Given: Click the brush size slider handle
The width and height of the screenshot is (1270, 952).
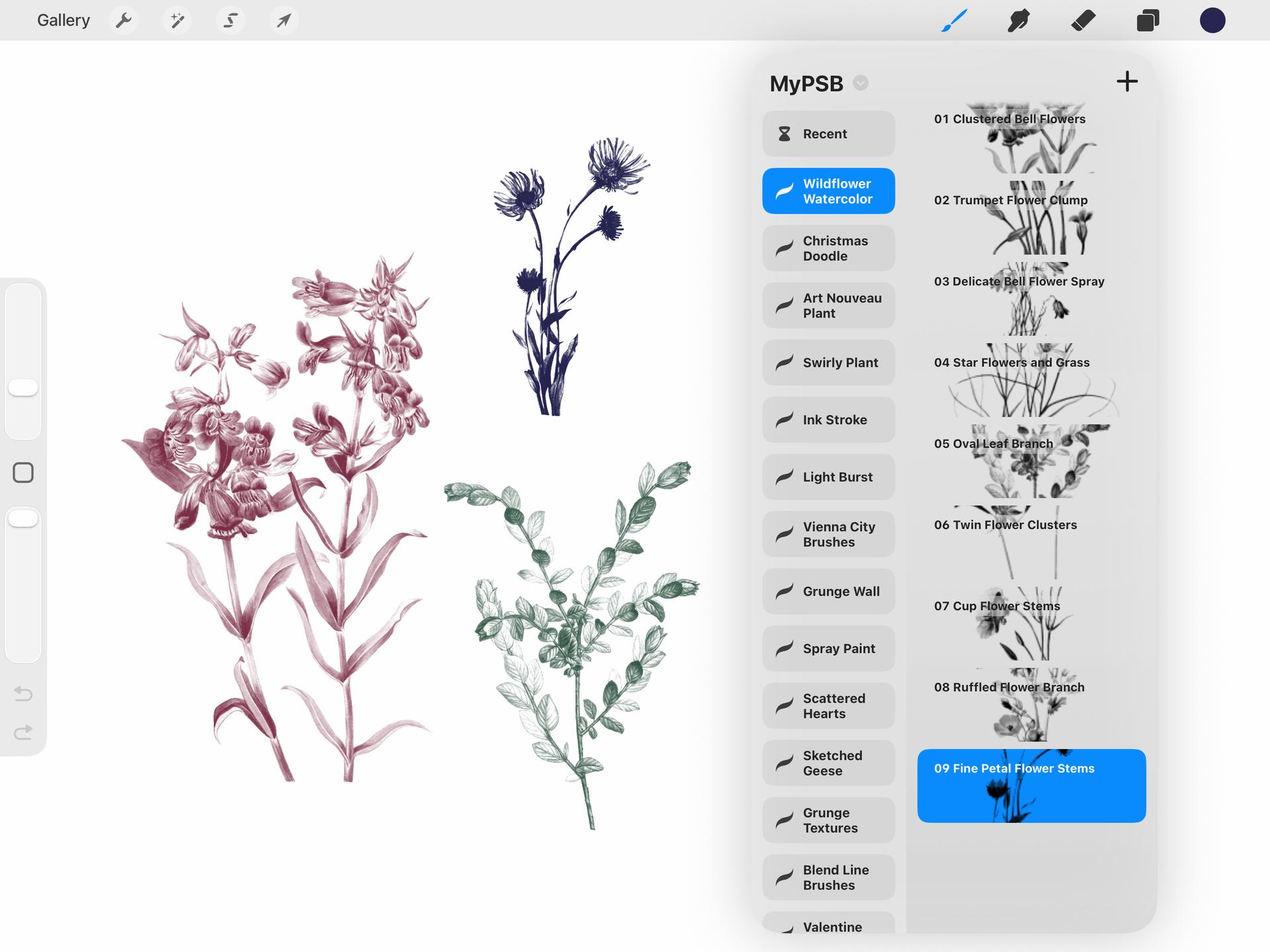Looking at the screenshot, I should point(23,388).
